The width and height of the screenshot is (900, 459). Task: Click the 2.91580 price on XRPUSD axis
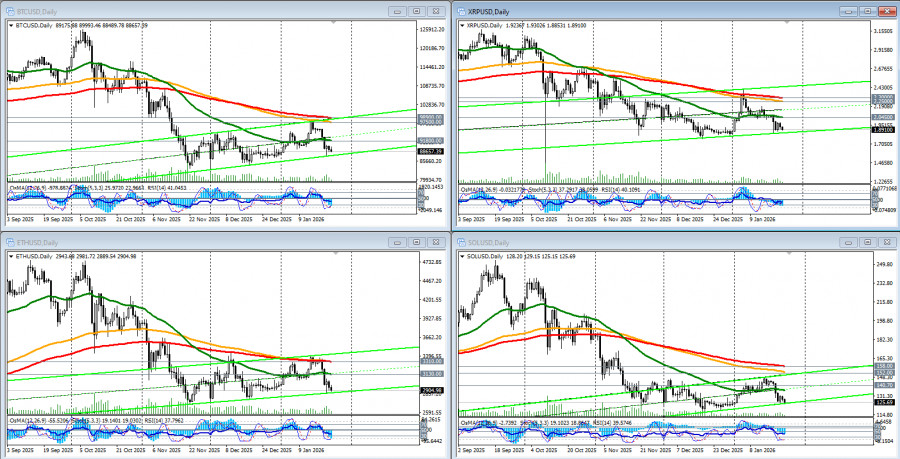point(883,50)
